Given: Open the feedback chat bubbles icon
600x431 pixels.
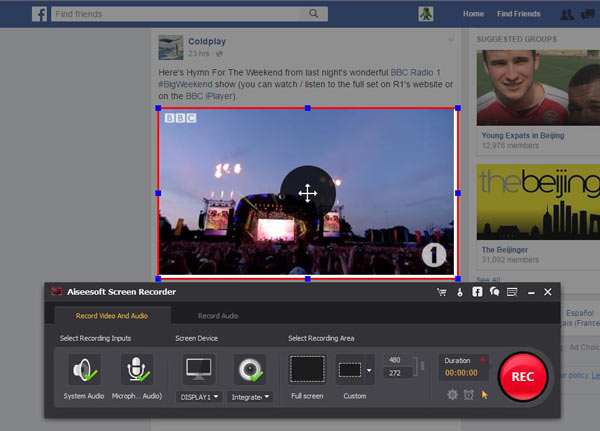Looking at the screenshot, I should [x=494, y=292].
